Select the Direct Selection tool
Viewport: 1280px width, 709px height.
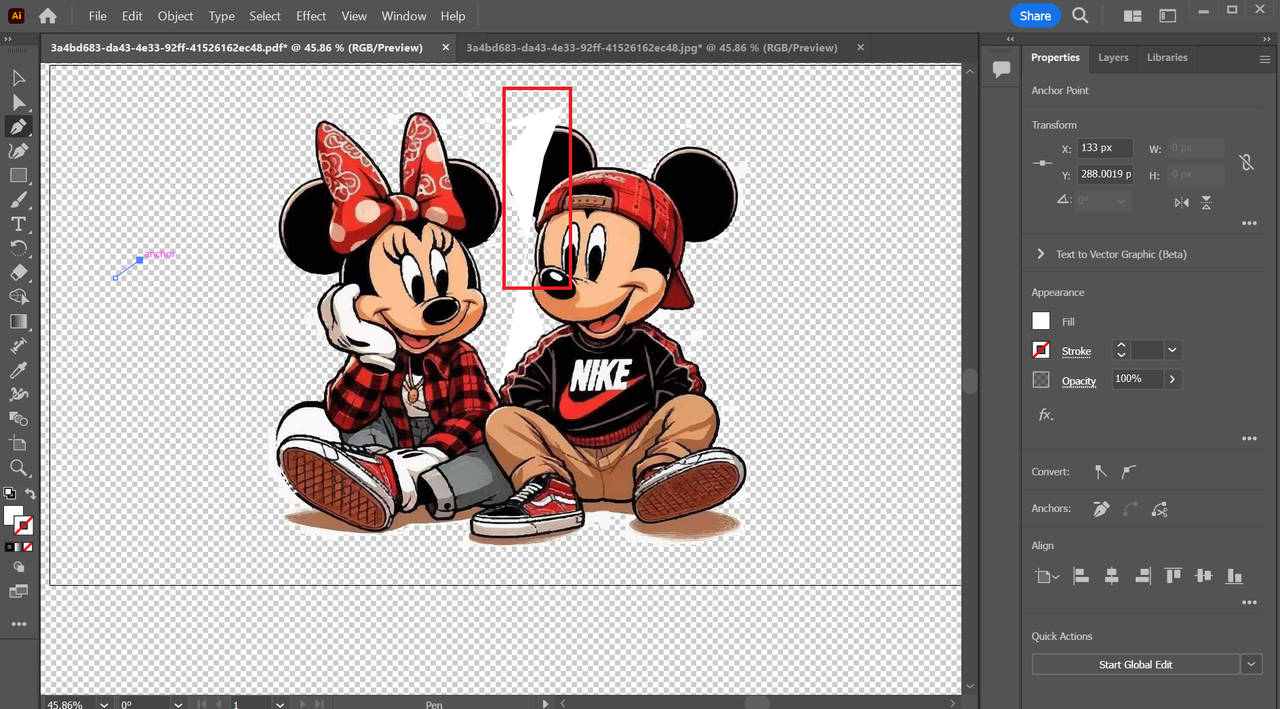pyautogui.click(x=18, y=102)
